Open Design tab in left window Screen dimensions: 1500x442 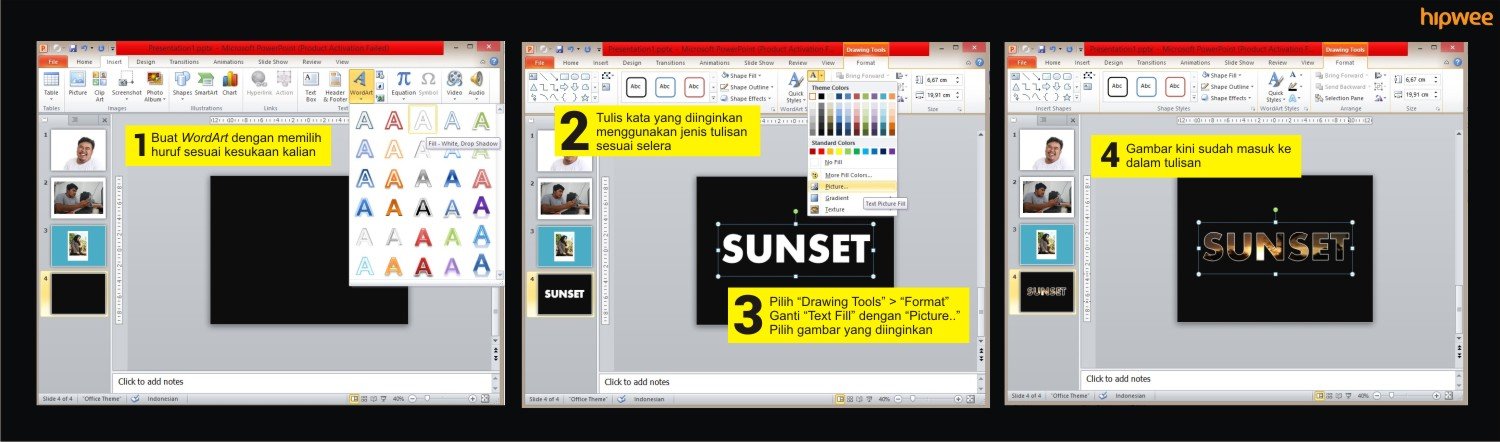pos(146,62)
